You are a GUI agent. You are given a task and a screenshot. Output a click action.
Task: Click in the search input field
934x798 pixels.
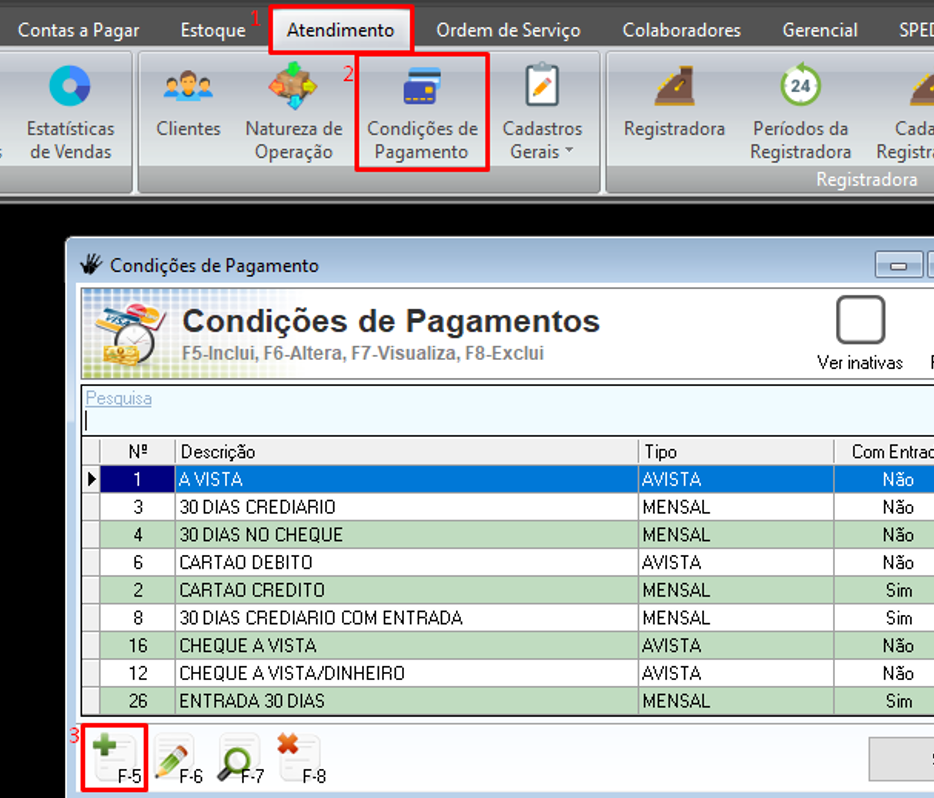coord(500,421)
